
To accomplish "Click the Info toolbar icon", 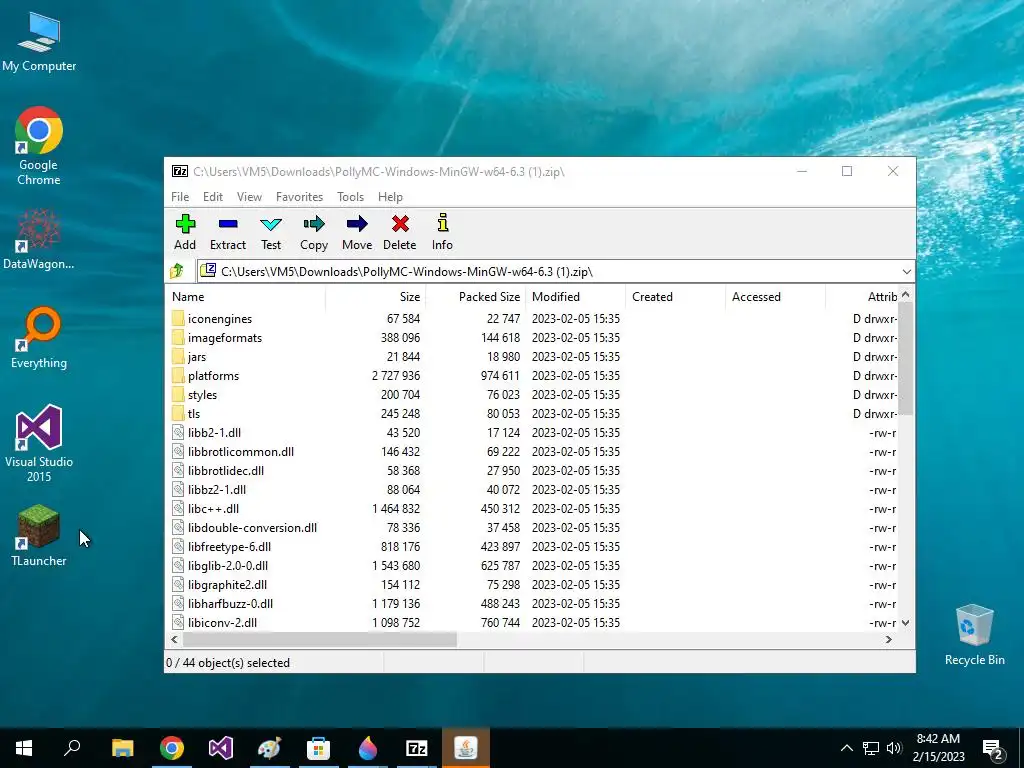I will pos(442,232).
